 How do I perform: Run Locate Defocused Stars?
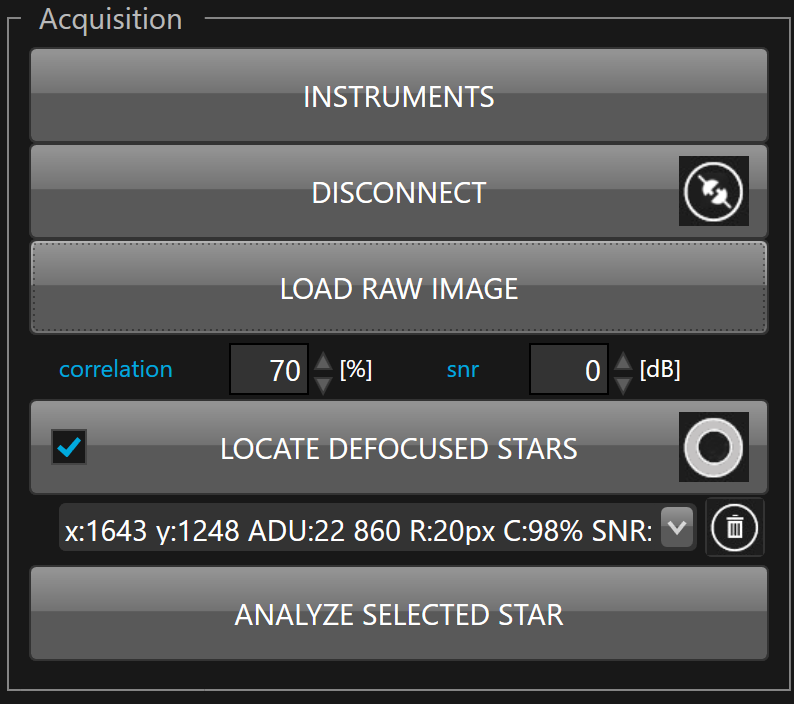point(398,448)
